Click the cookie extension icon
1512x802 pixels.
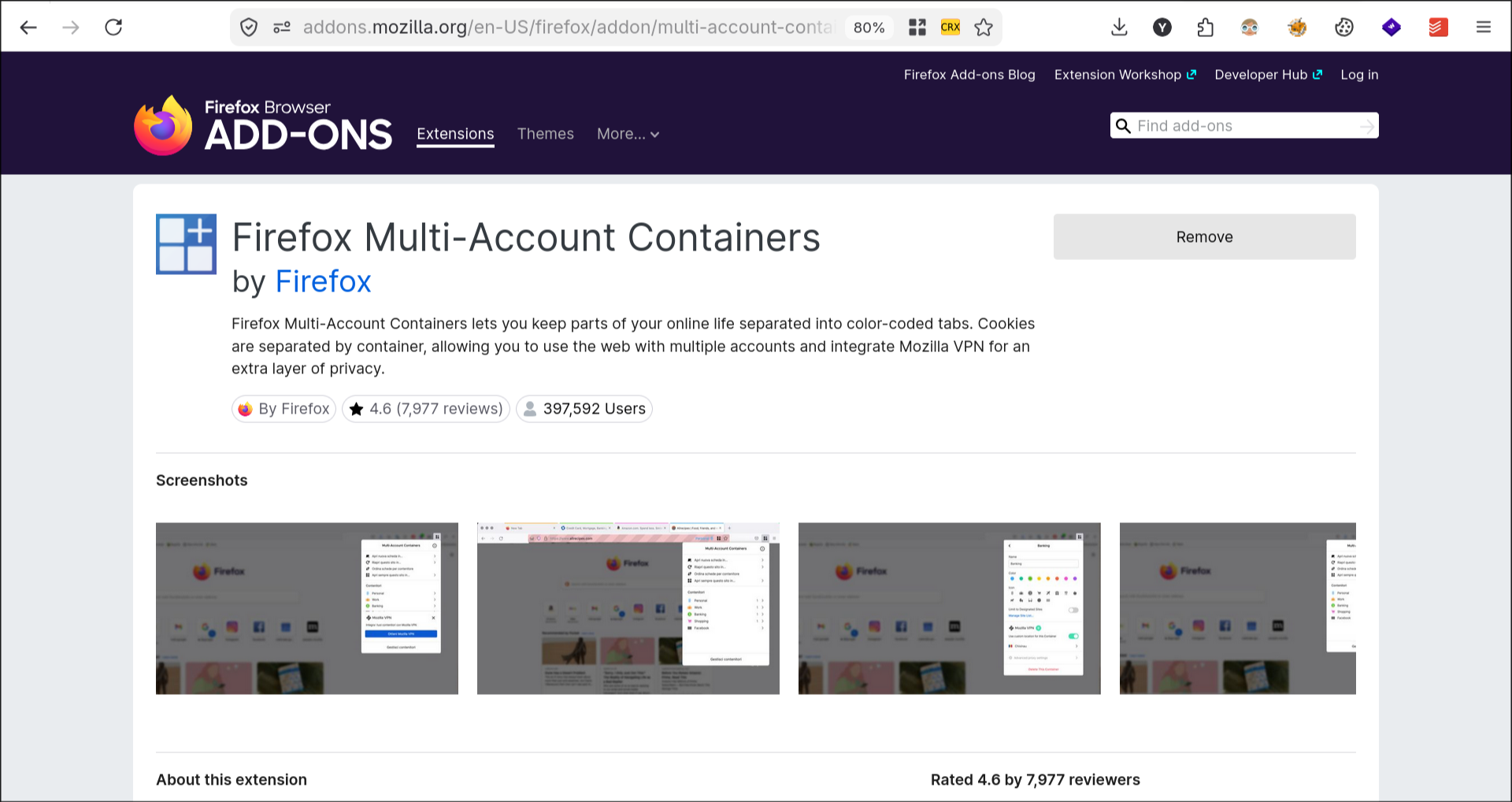pyautogui.click(x=1344, y=28)
